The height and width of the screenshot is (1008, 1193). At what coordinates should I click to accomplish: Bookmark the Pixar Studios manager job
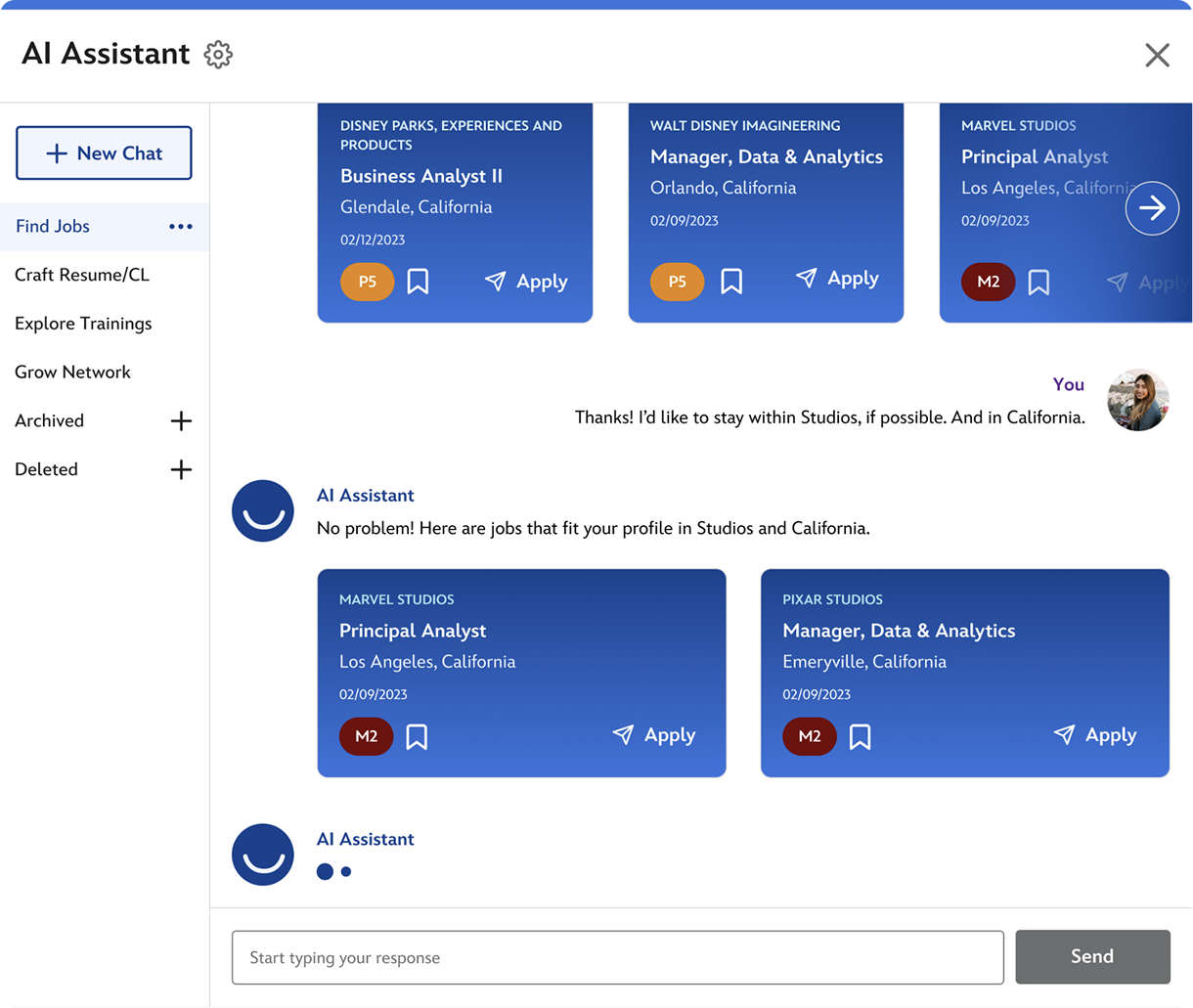coord(860,737)
